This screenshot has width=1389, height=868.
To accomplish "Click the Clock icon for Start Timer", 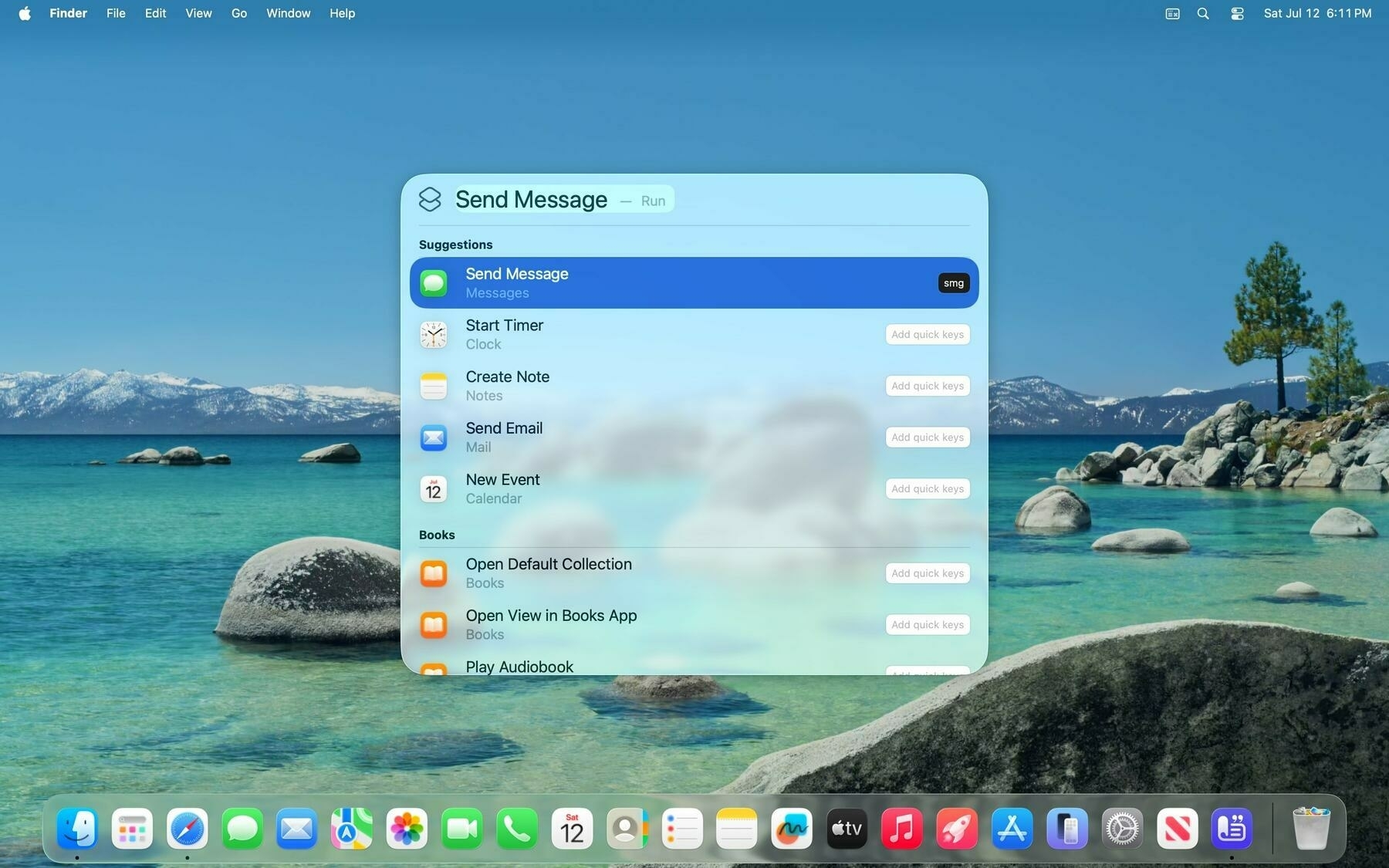I will (x=434, y=334).
